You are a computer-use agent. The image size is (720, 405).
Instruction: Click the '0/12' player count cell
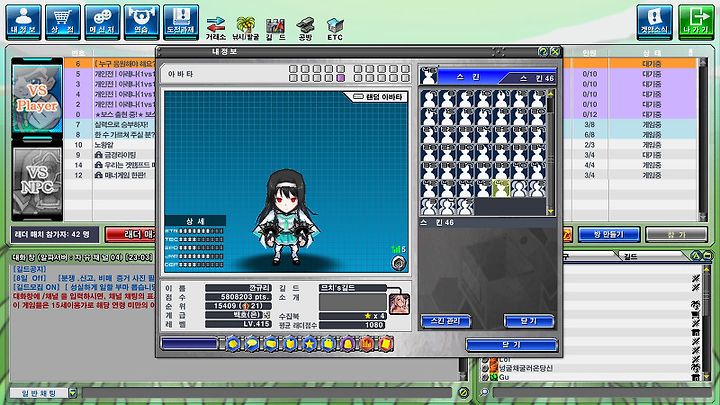coord(590,114)
